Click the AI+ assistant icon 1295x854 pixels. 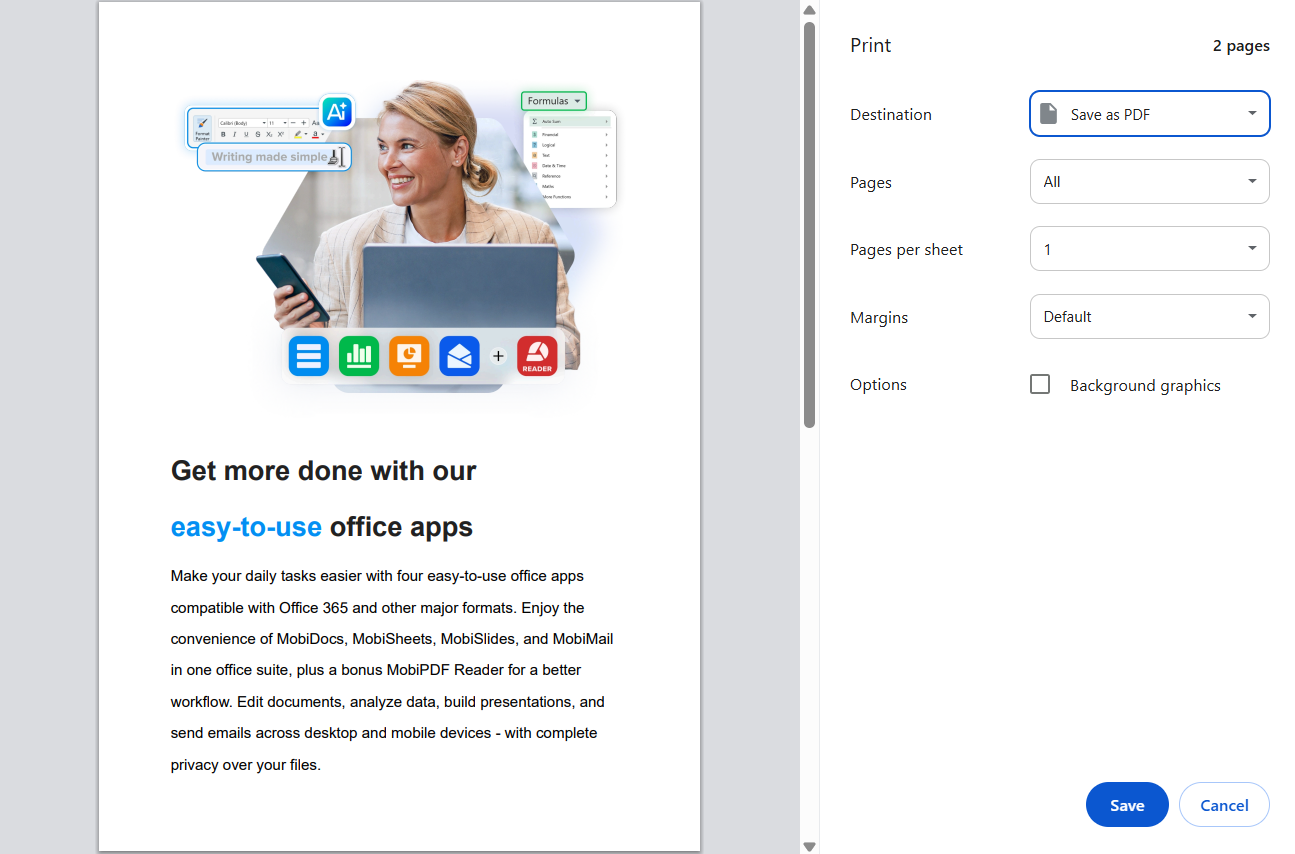(336, 112)
